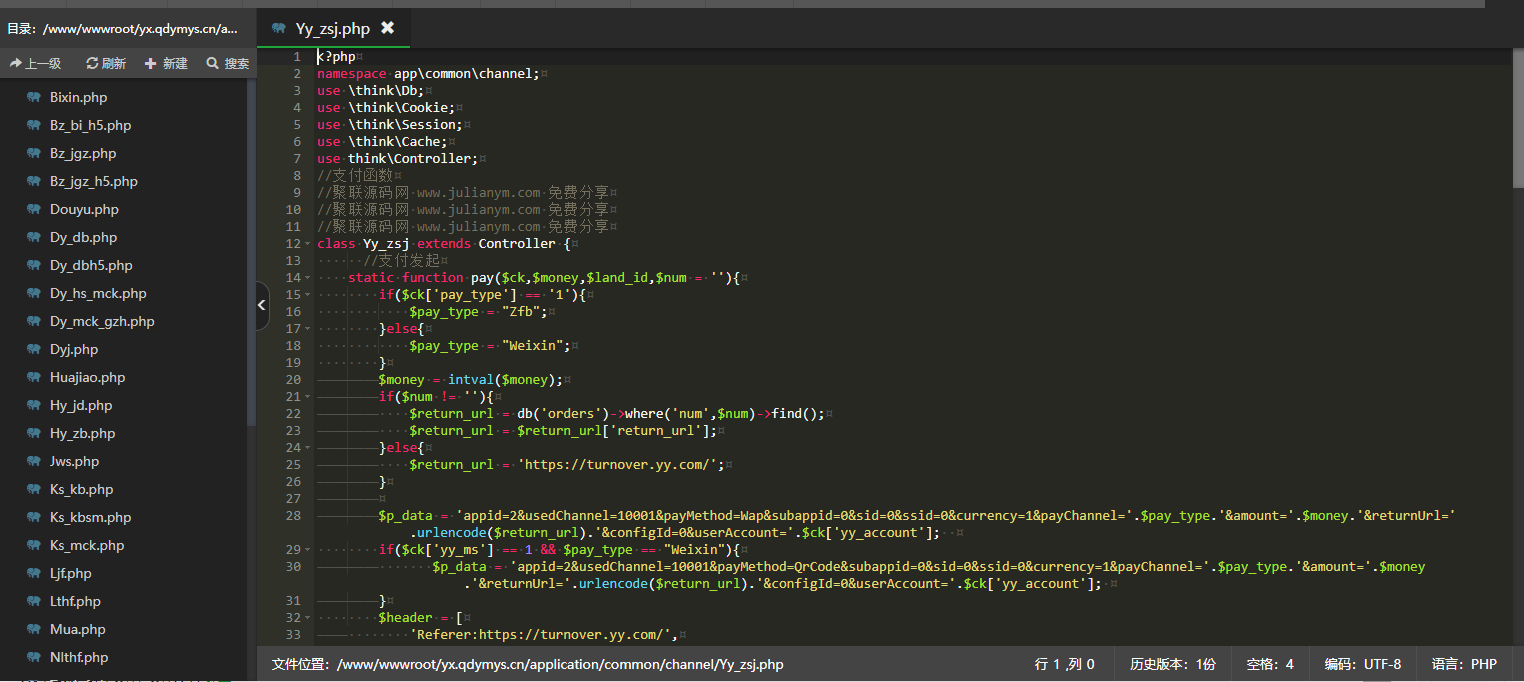This screenshot has width=1524, height=682.
Task: Open Mua.php in the file list
Action: pos(77,629)
